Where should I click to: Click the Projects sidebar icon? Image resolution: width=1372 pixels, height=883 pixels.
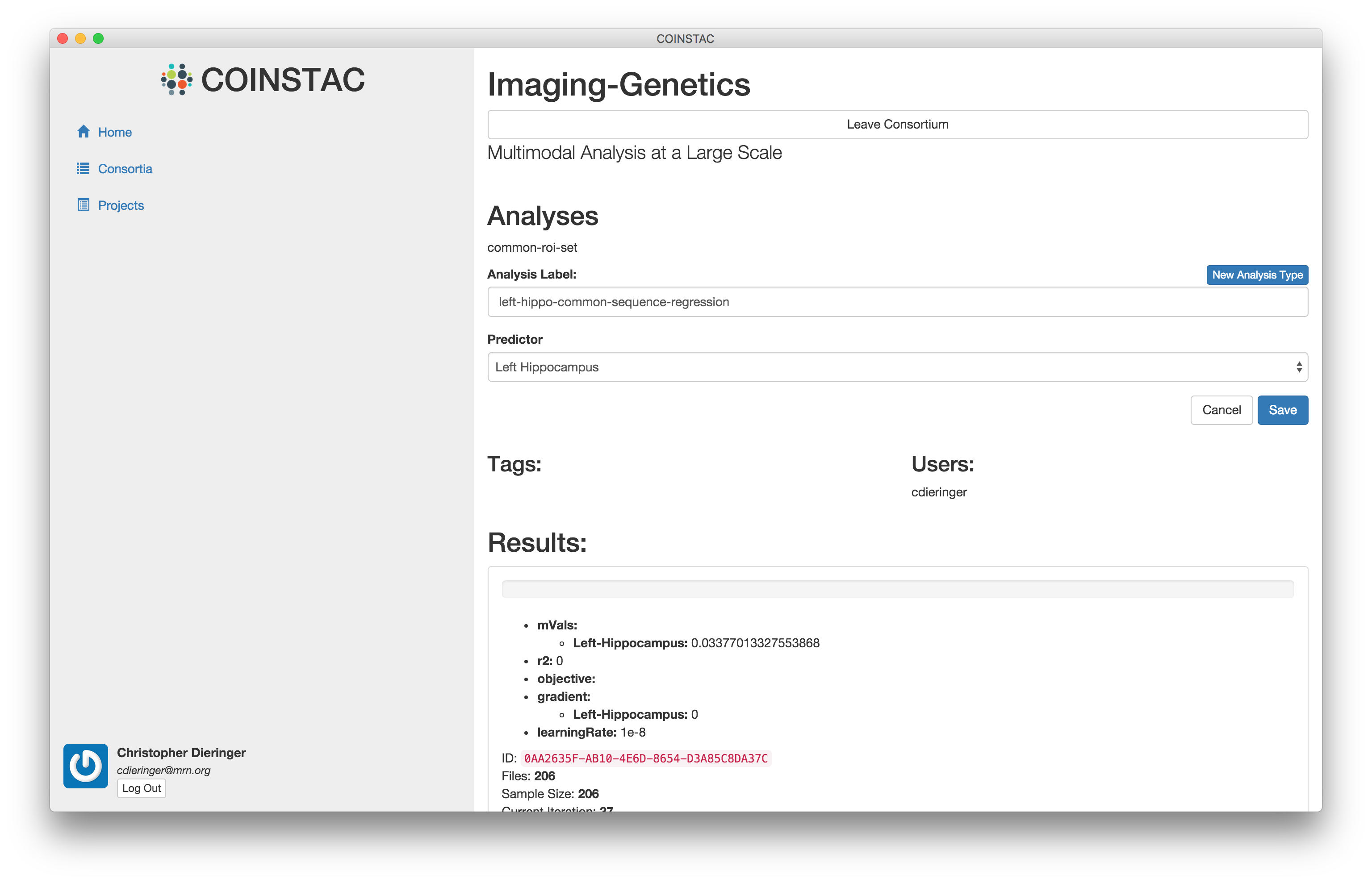[83, 205]
